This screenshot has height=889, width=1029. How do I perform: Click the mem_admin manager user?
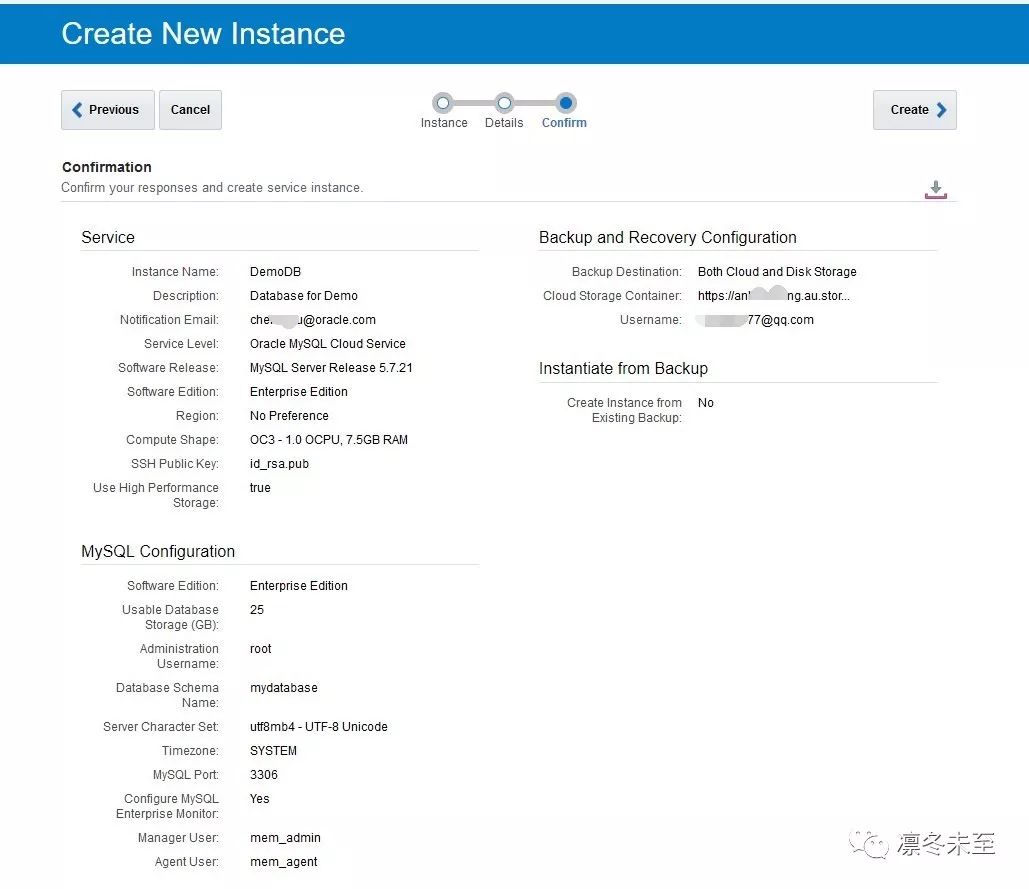[285, 838]
